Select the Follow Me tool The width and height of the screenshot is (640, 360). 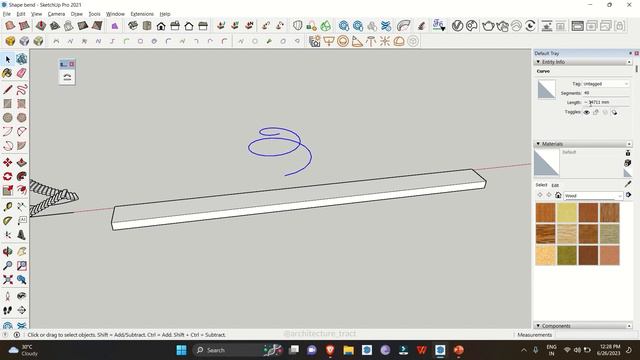(22, 177)
